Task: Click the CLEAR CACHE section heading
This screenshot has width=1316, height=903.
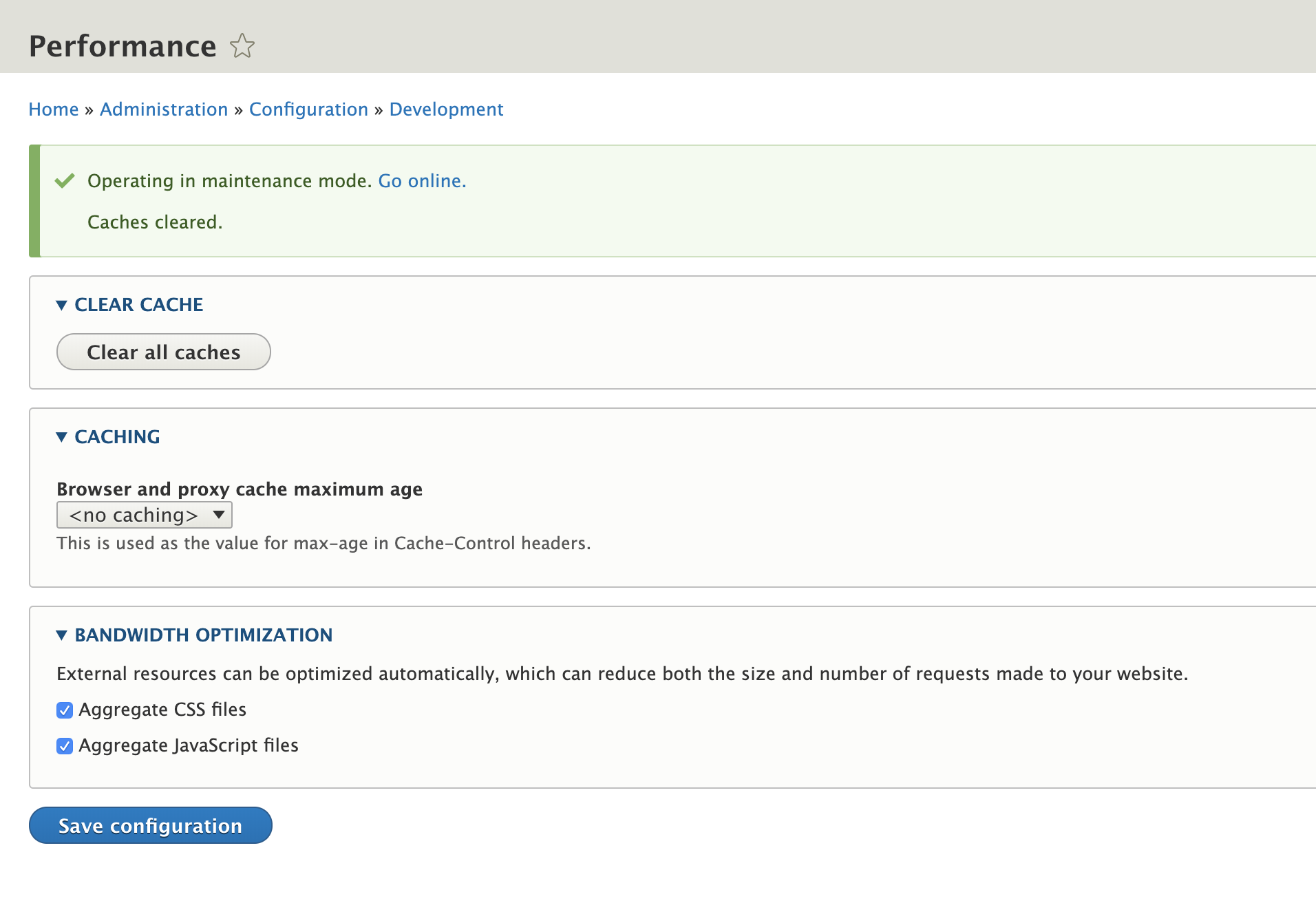Action: (138, 305)
